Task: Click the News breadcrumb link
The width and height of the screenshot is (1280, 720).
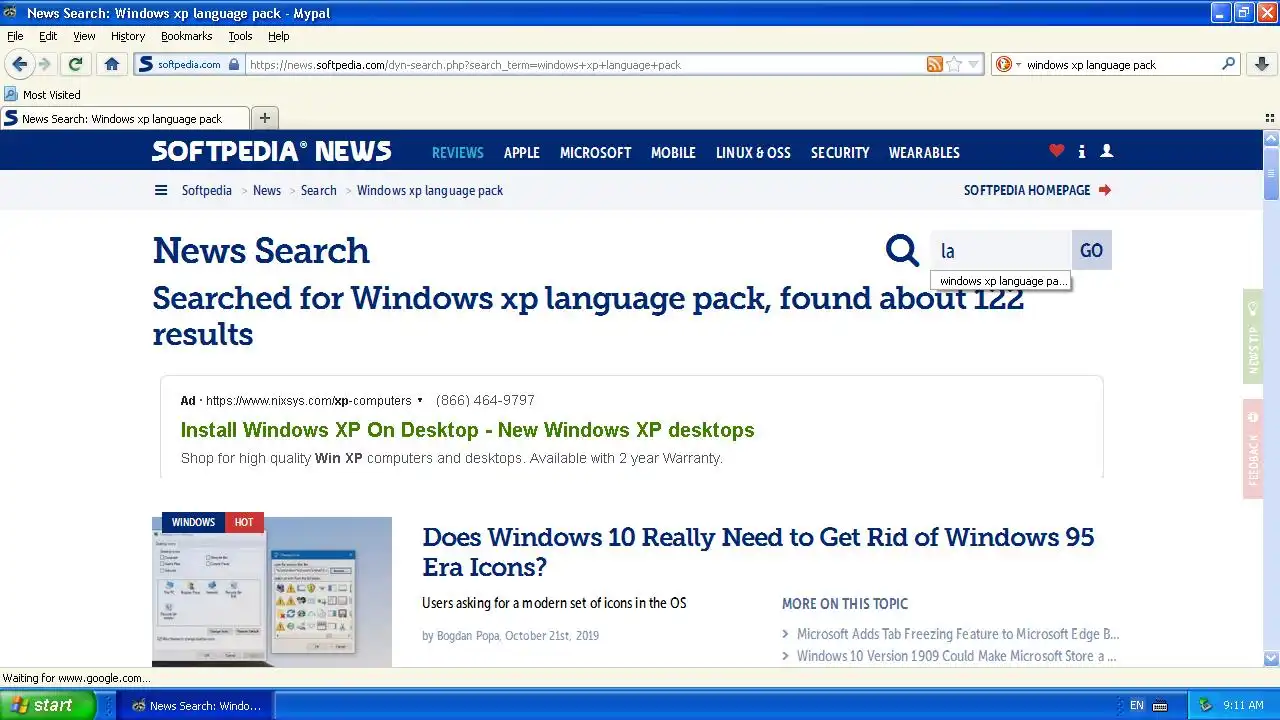Action: [267, 190]
